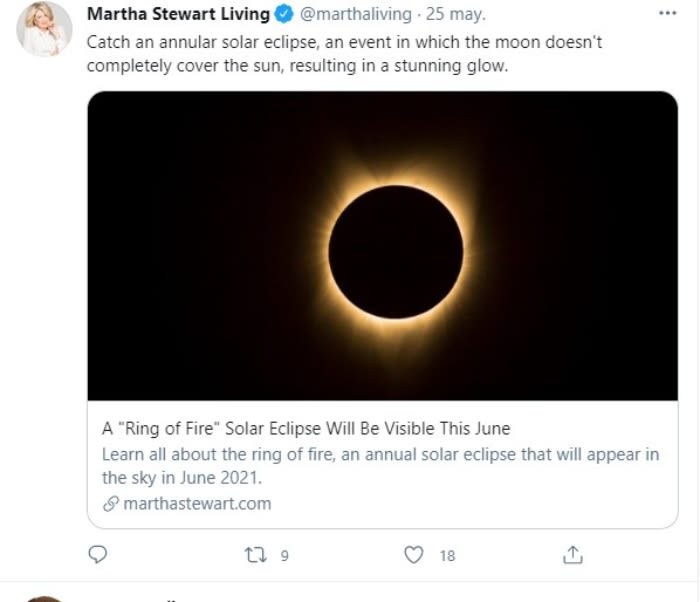Viewport: 700px width, 602px height.
Task: Open Martha Stewart's profile picture
Action: pyautogui.click(x=45, y=29)
